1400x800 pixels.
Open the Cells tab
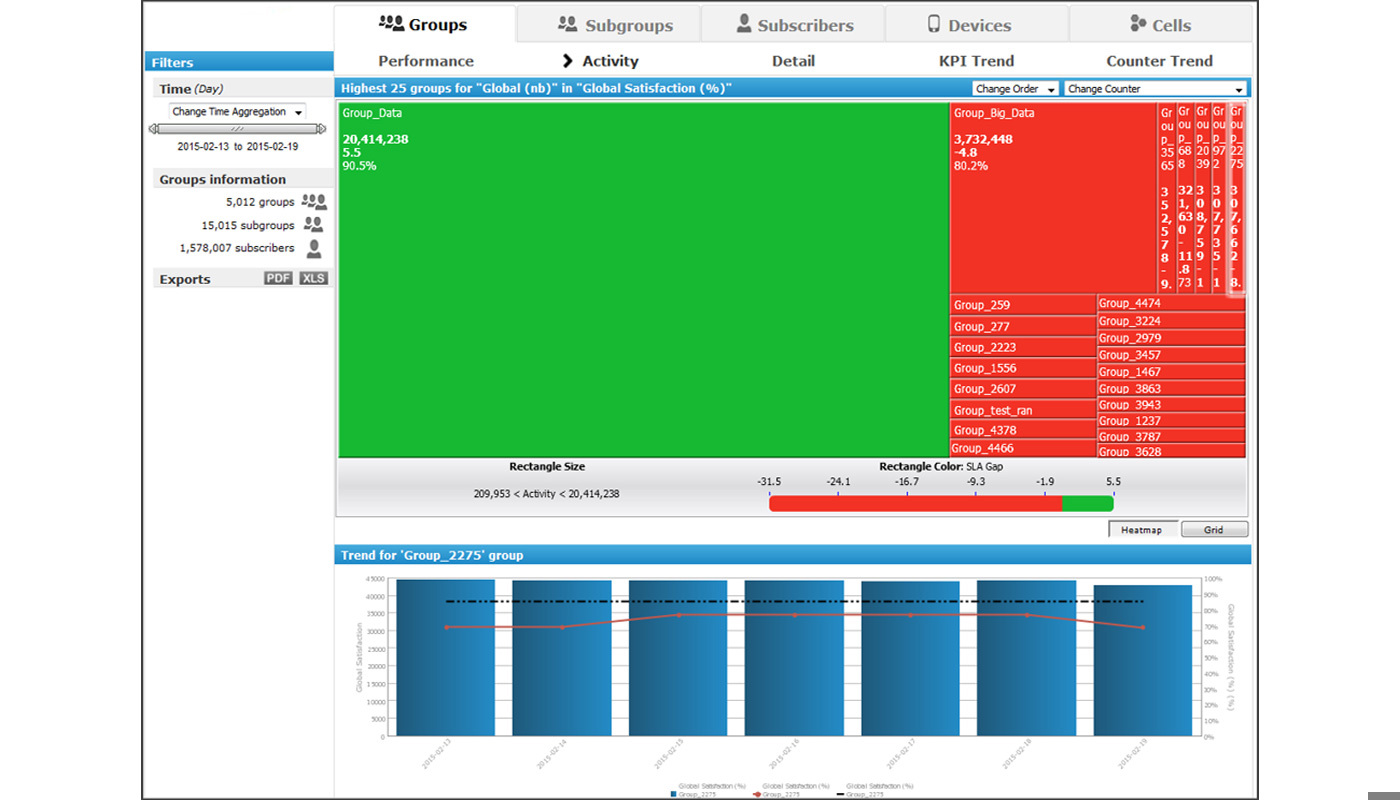pyautogui.click(x=1160, y=25)
